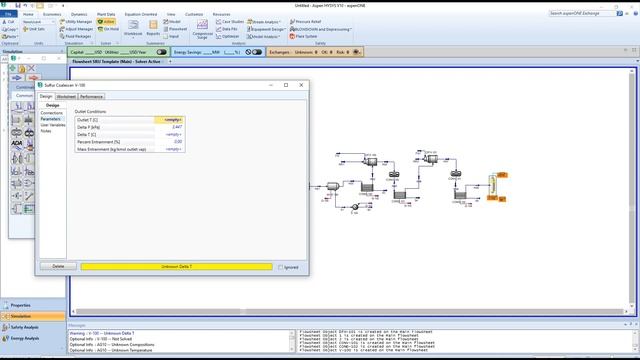640x360 pixels.
Task: Open the Workbook button in the ribbon
Action: 133,28
